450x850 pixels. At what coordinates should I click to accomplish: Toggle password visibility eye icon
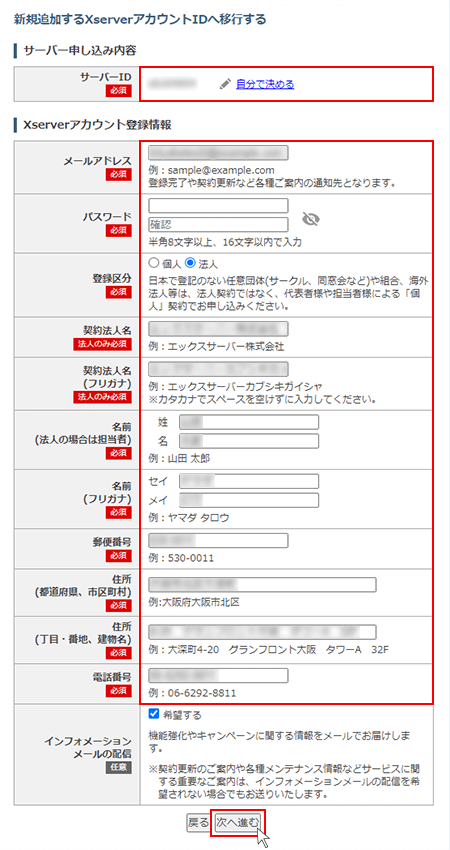(x=311, y=218)
